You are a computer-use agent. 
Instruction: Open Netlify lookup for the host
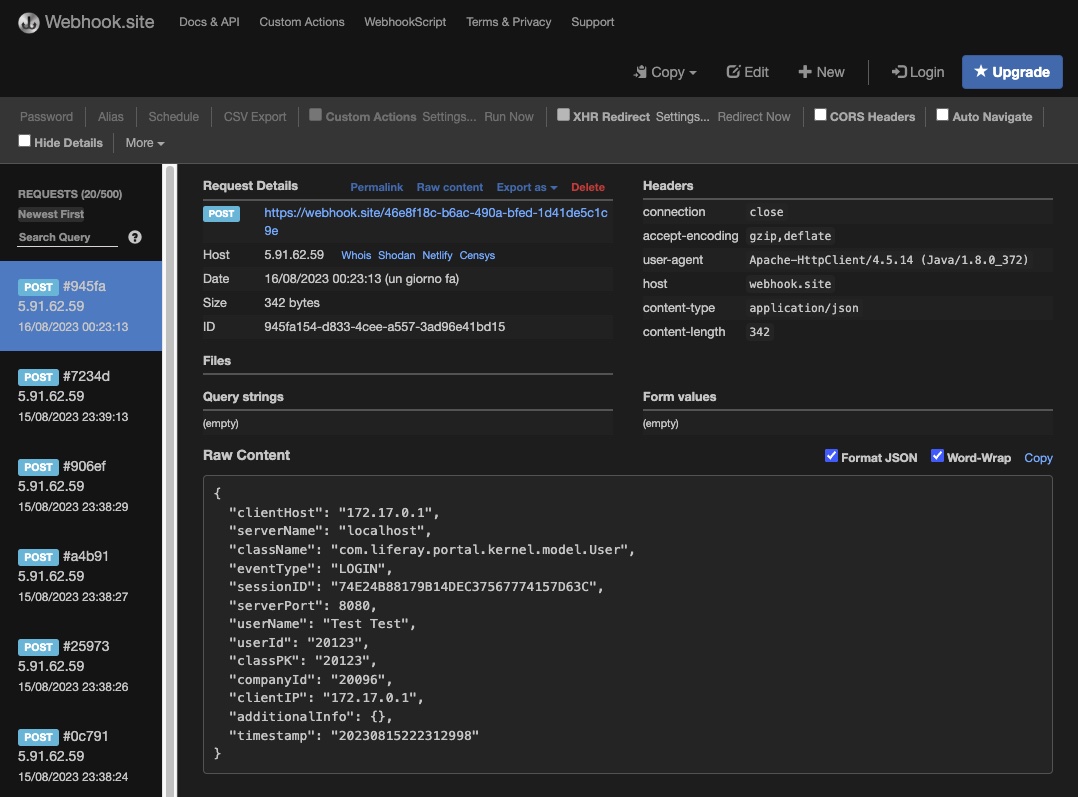pos(437,255)
